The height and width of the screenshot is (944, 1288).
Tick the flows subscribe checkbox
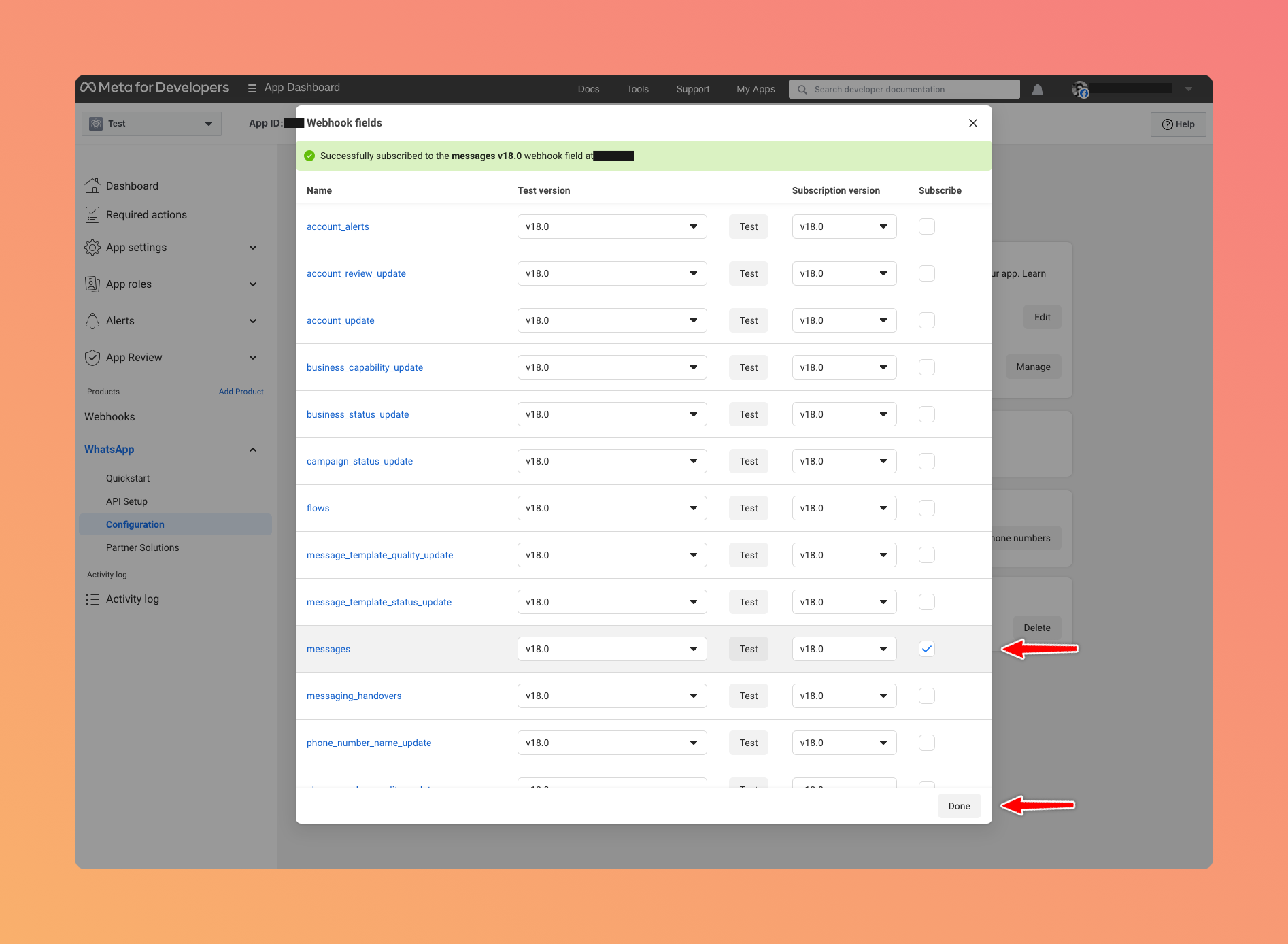[926, 508]
